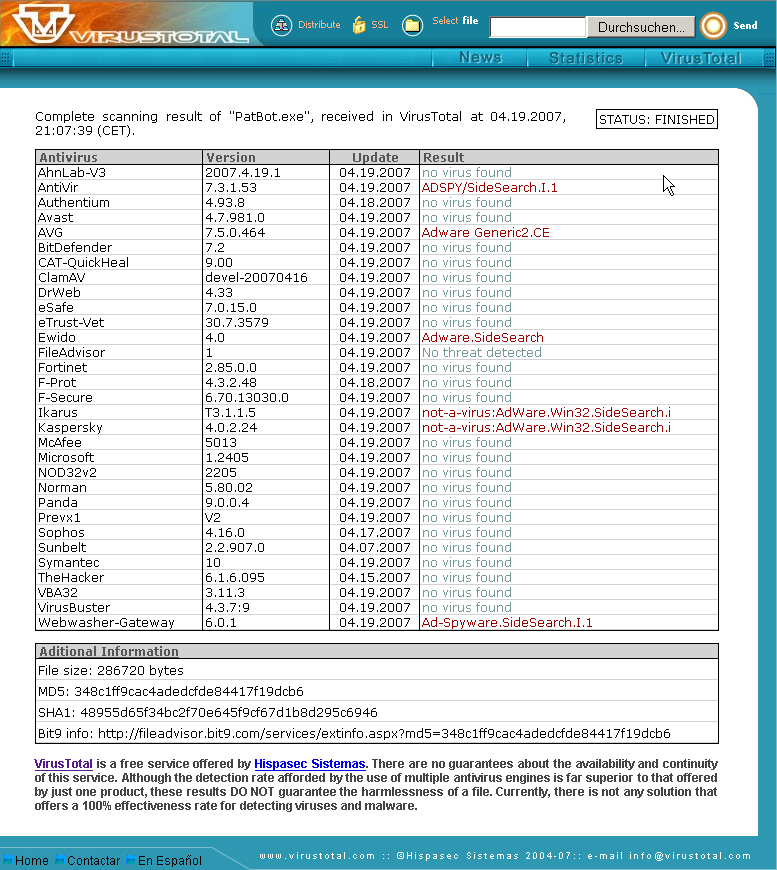The image size is (777, 870).
Task: Click the devel-20070416 version cell
Action: pos(256,277)
